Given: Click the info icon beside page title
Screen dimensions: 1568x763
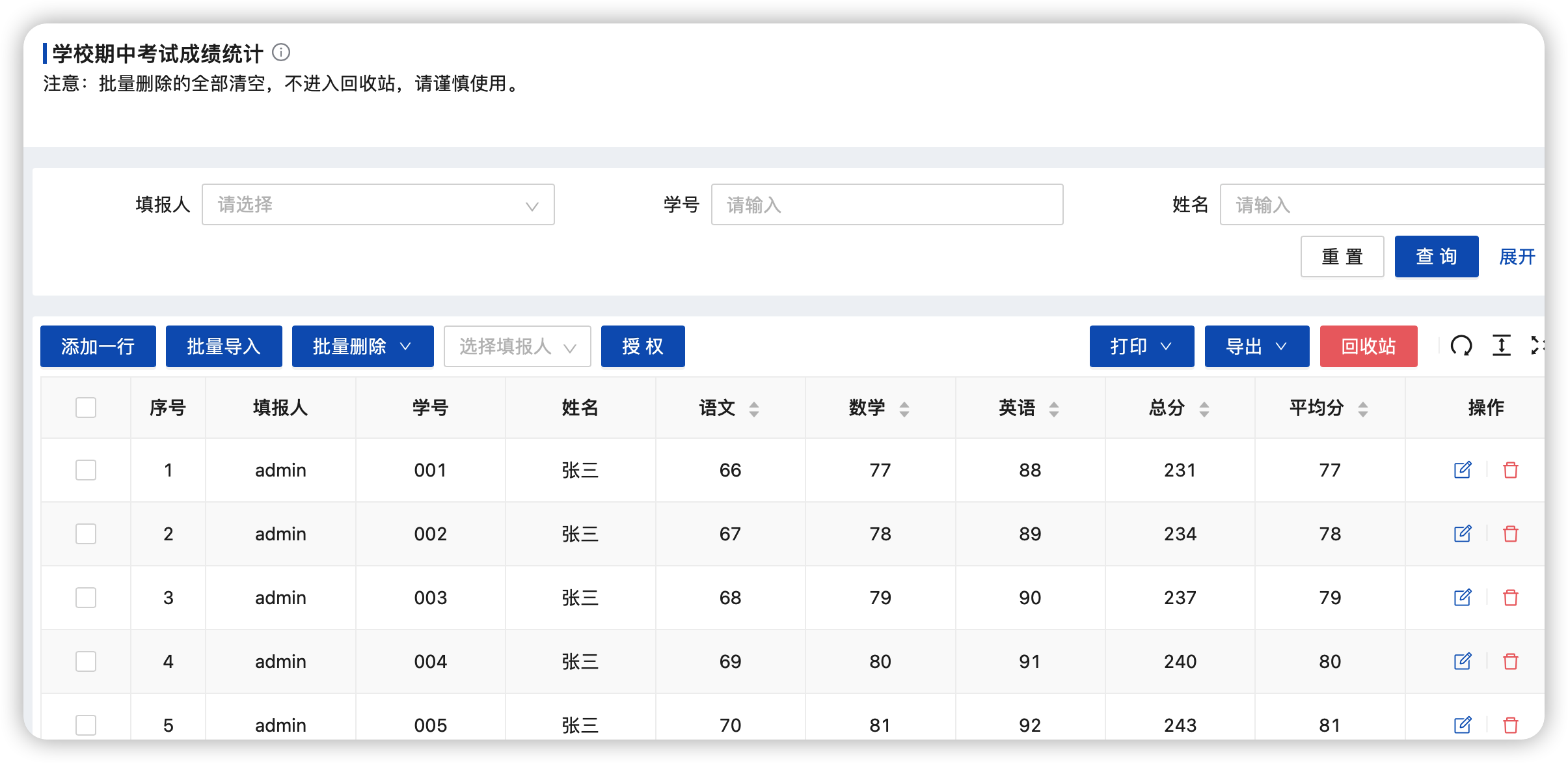Looking at the screenshot, I should click(281, 52).
